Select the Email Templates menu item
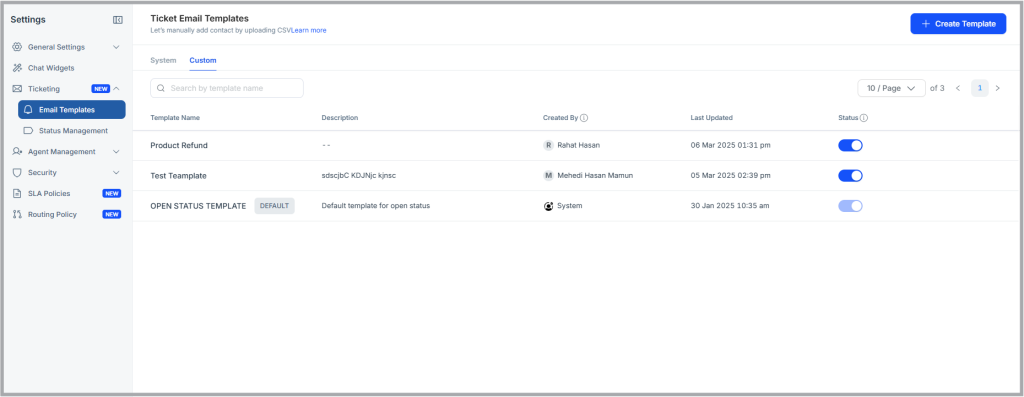The image size is (1024, 397). [72, 110]
